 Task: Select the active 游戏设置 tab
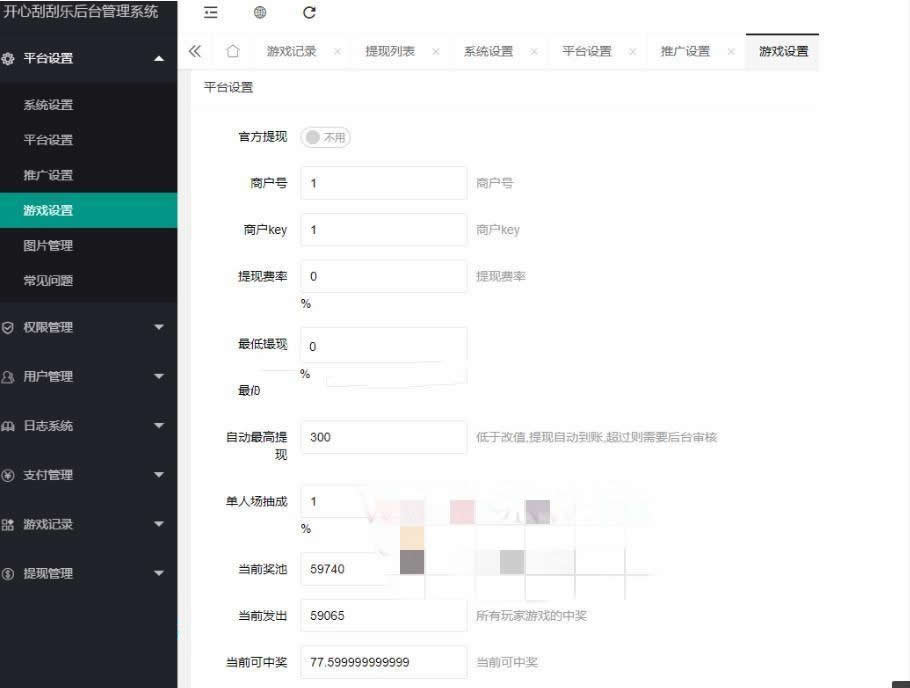783,51
